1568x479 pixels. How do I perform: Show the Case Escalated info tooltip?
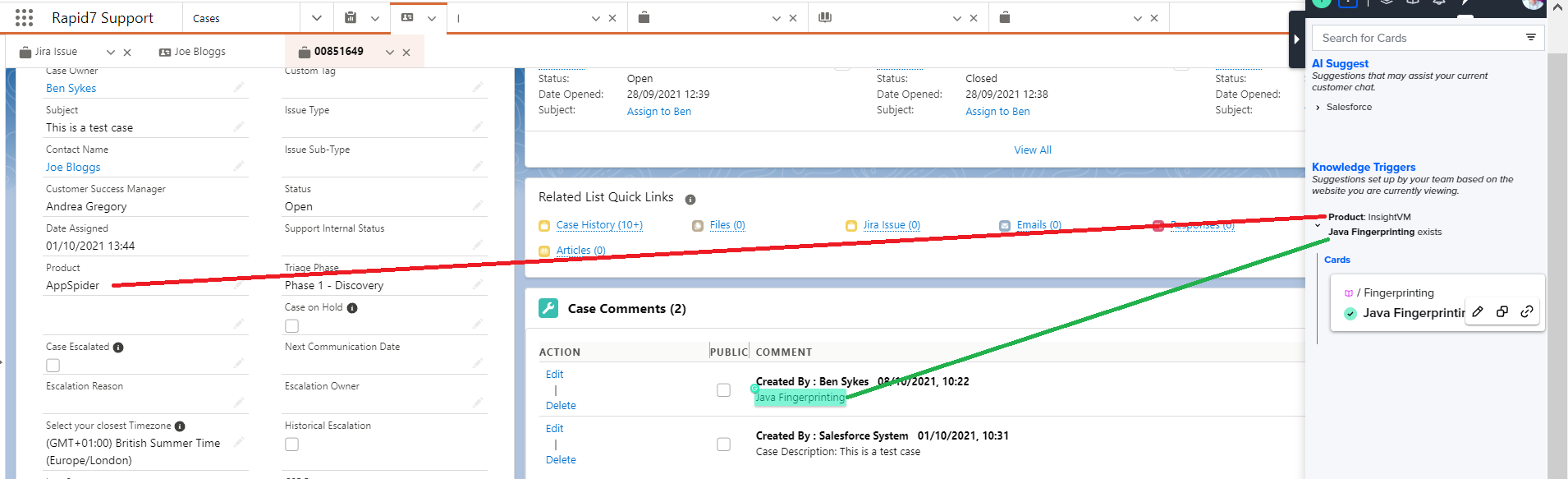(x=118, y=348)
